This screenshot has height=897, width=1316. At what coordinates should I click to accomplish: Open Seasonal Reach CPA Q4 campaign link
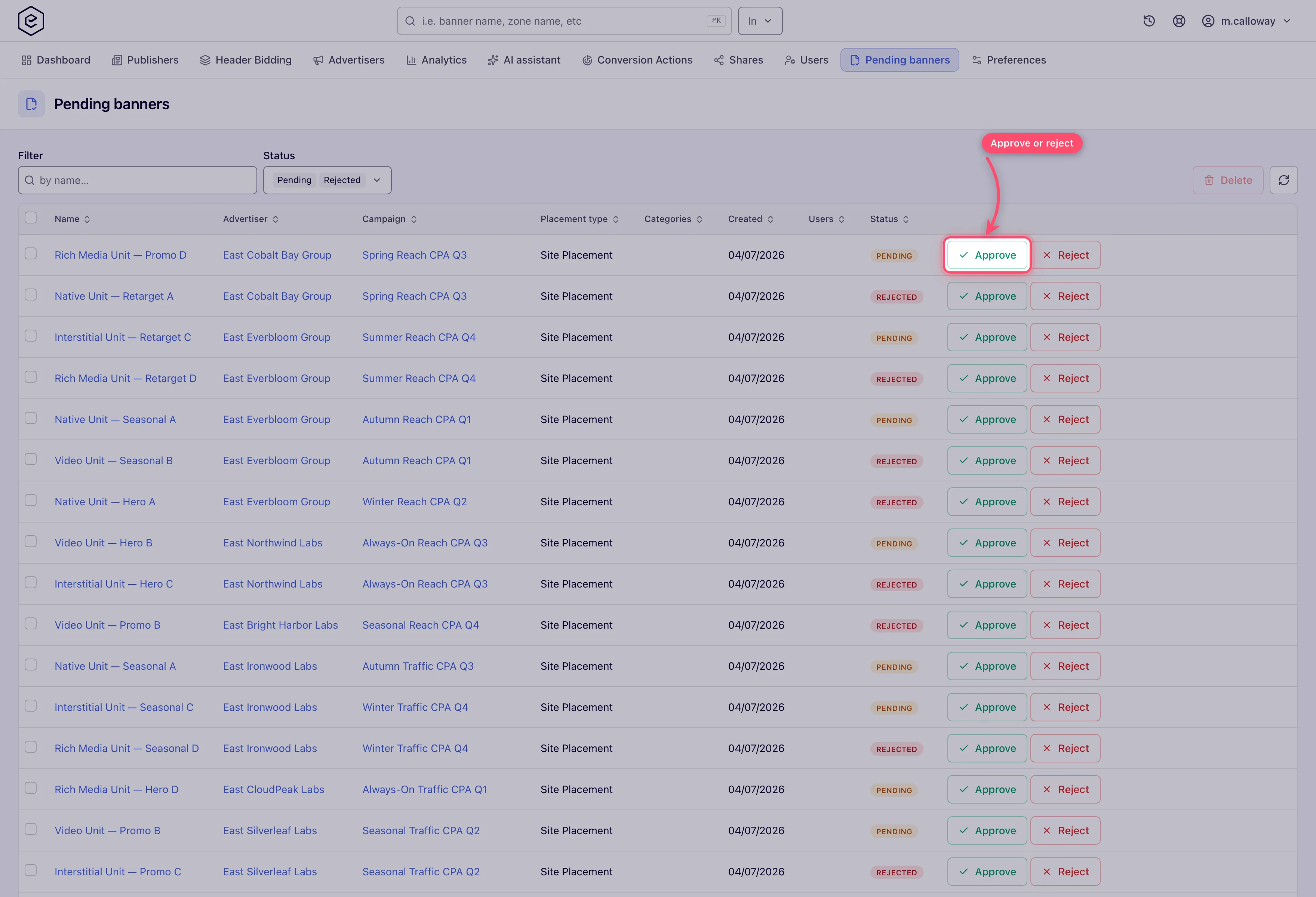click(421, 625)
